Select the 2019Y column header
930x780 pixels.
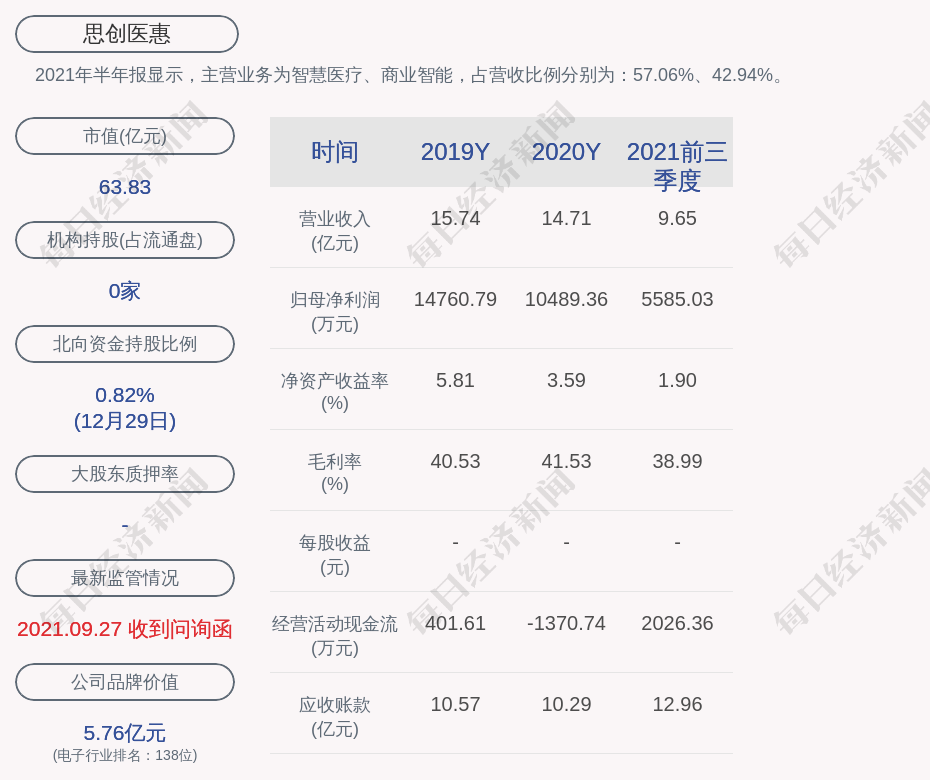(x=455, y=152)
